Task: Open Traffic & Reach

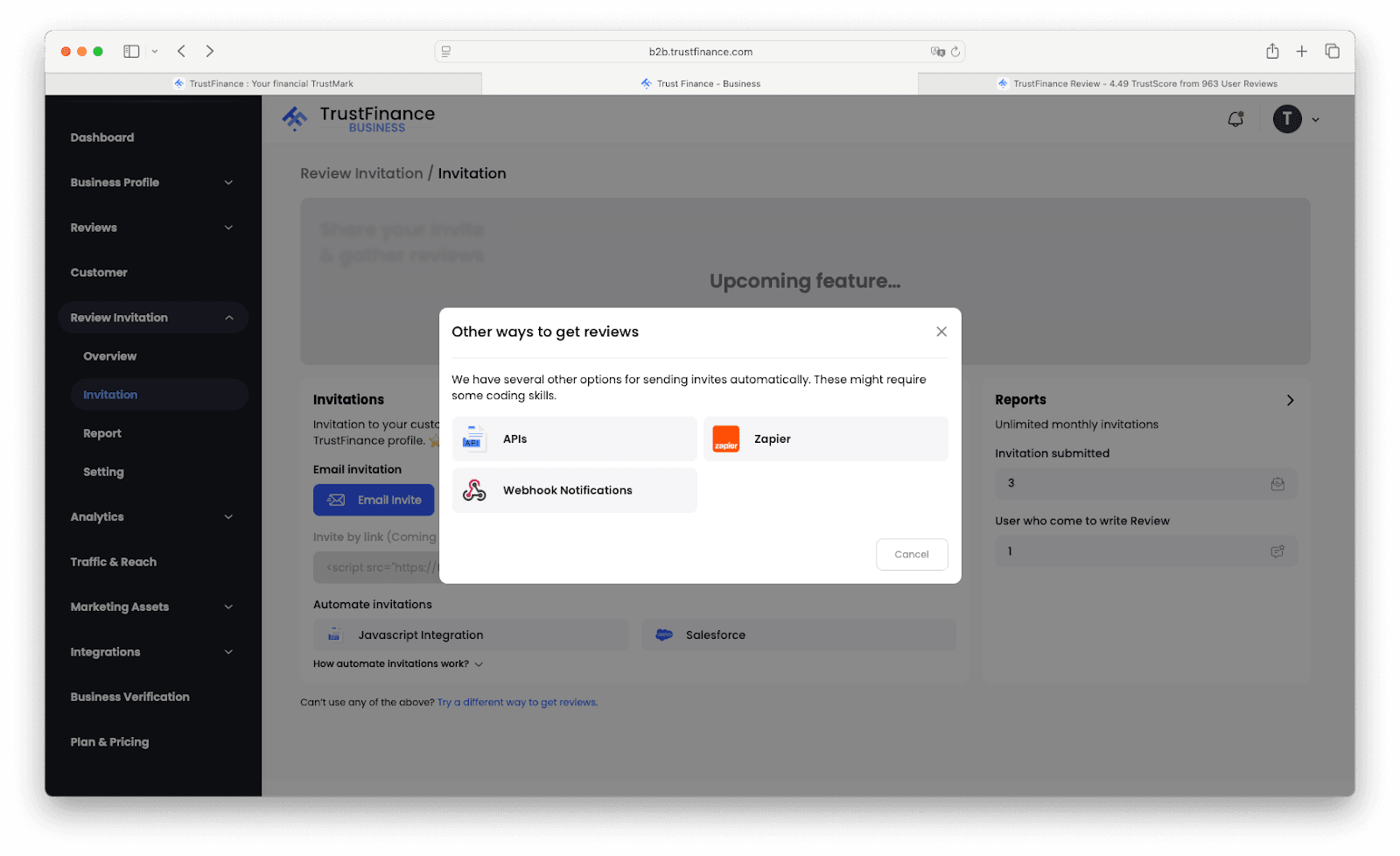Action: [114, 562]
